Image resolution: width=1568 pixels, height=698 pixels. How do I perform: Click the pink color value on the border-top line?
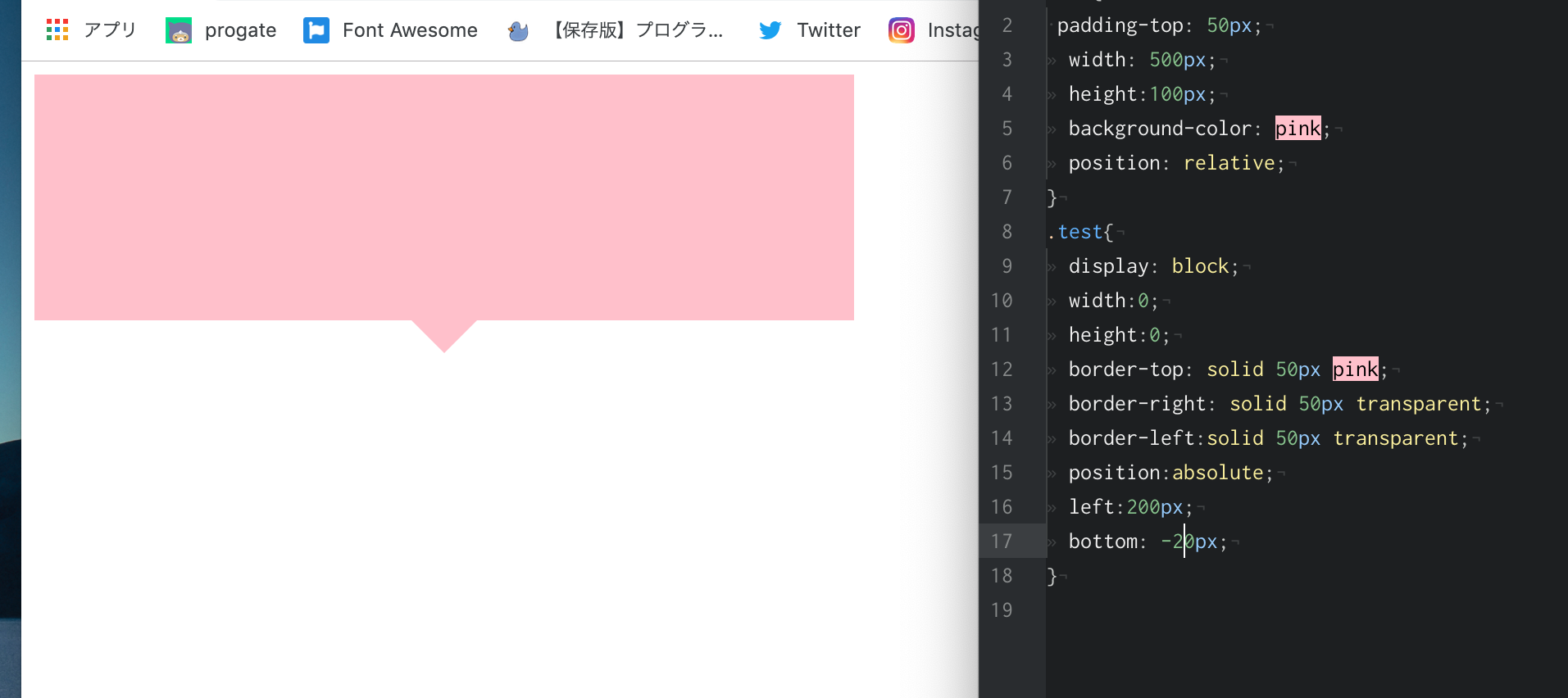(1355, 369)
